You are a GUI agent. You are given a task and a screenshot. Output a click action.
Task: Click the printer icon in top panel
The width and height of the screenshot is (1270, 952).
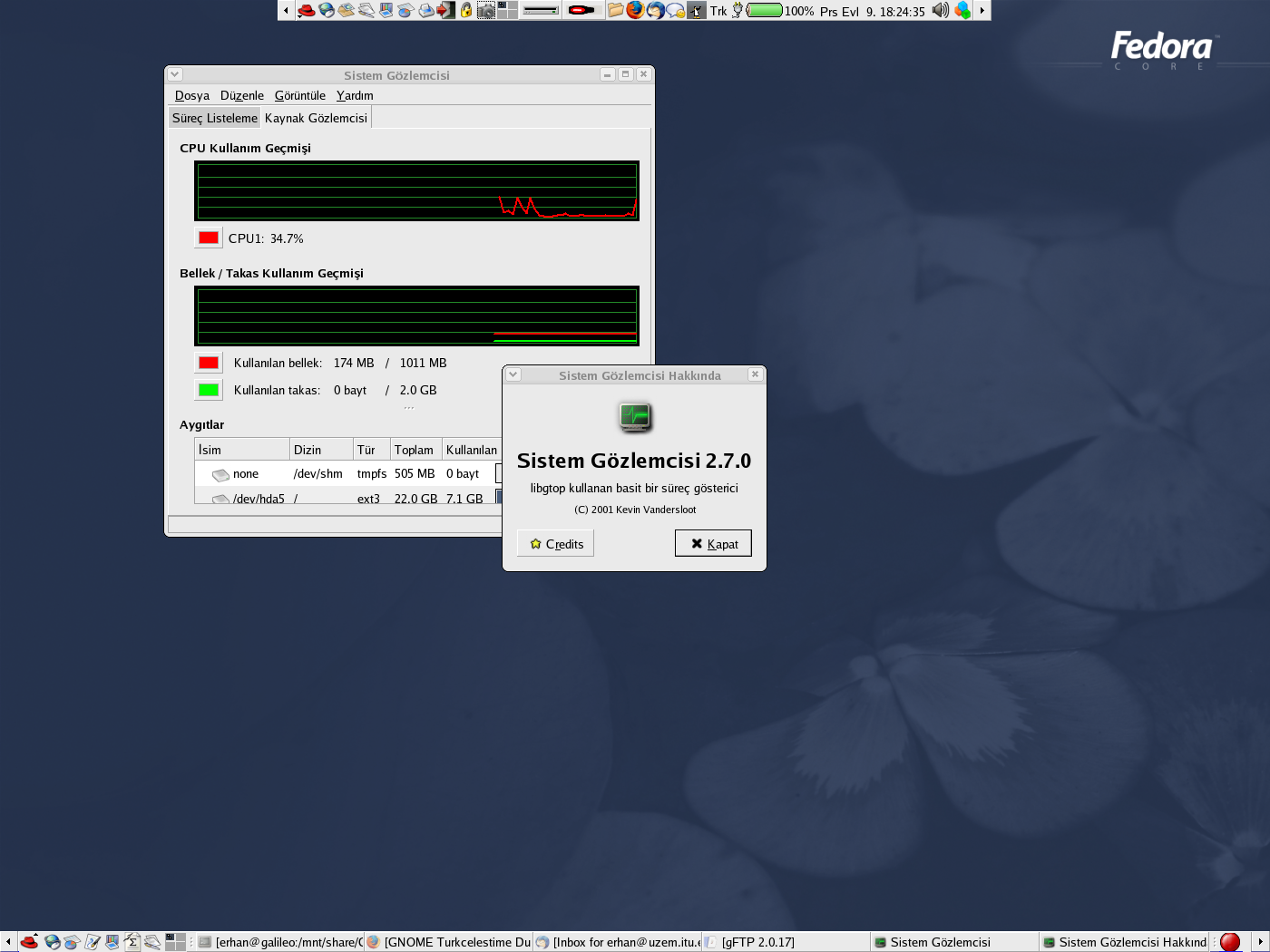[x=426, y=10]
